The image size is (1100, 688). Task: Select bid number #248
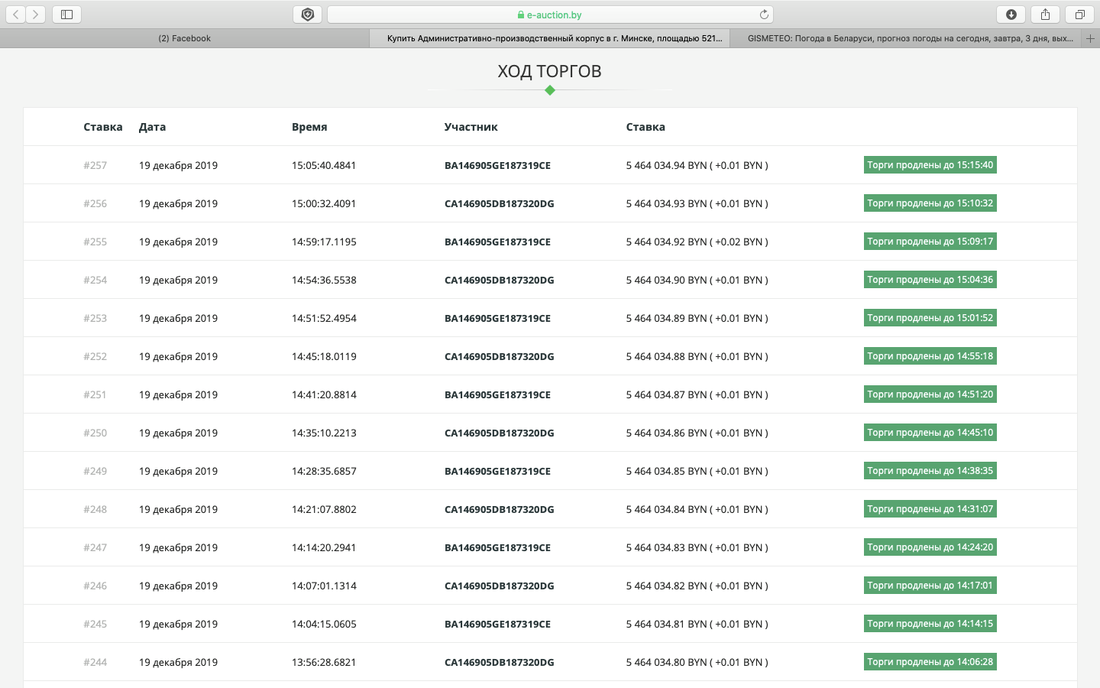(95, 509)
